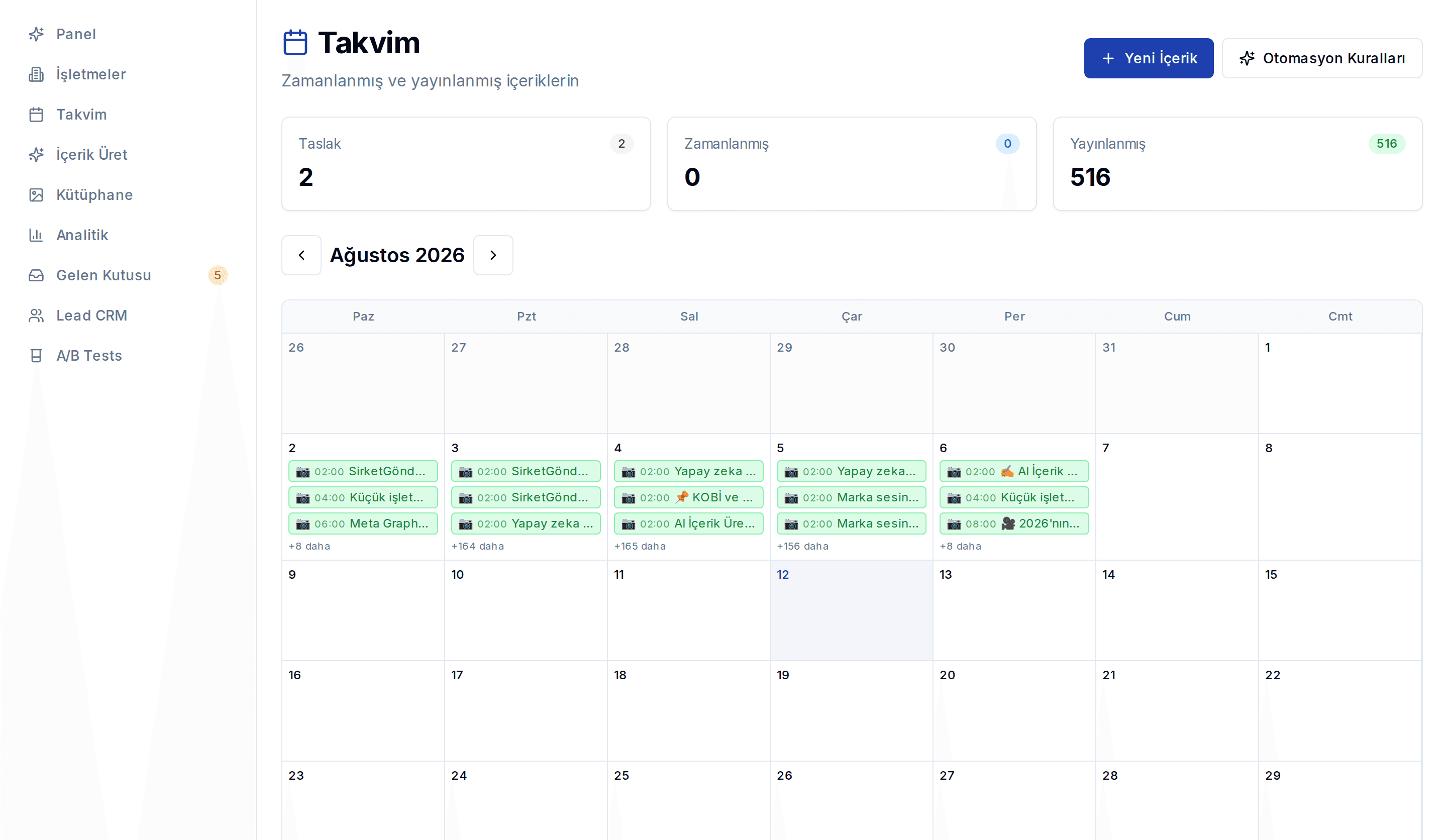Open the 02:00 KOBİ ve event
Viewport: 1447px width, 840px height.
[x=688, y=497]
